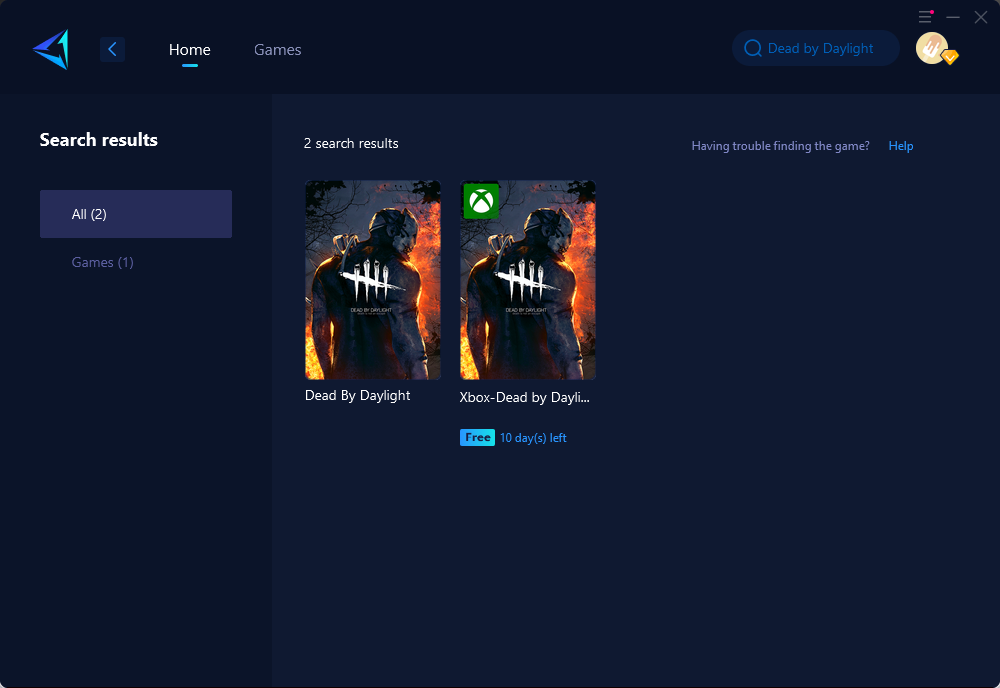Open the Help link

point(901,146)
